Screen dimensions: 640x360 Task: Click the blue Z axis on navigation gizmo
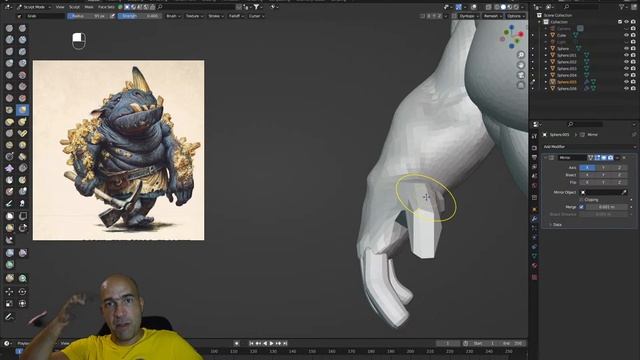[x=511, y=27]
